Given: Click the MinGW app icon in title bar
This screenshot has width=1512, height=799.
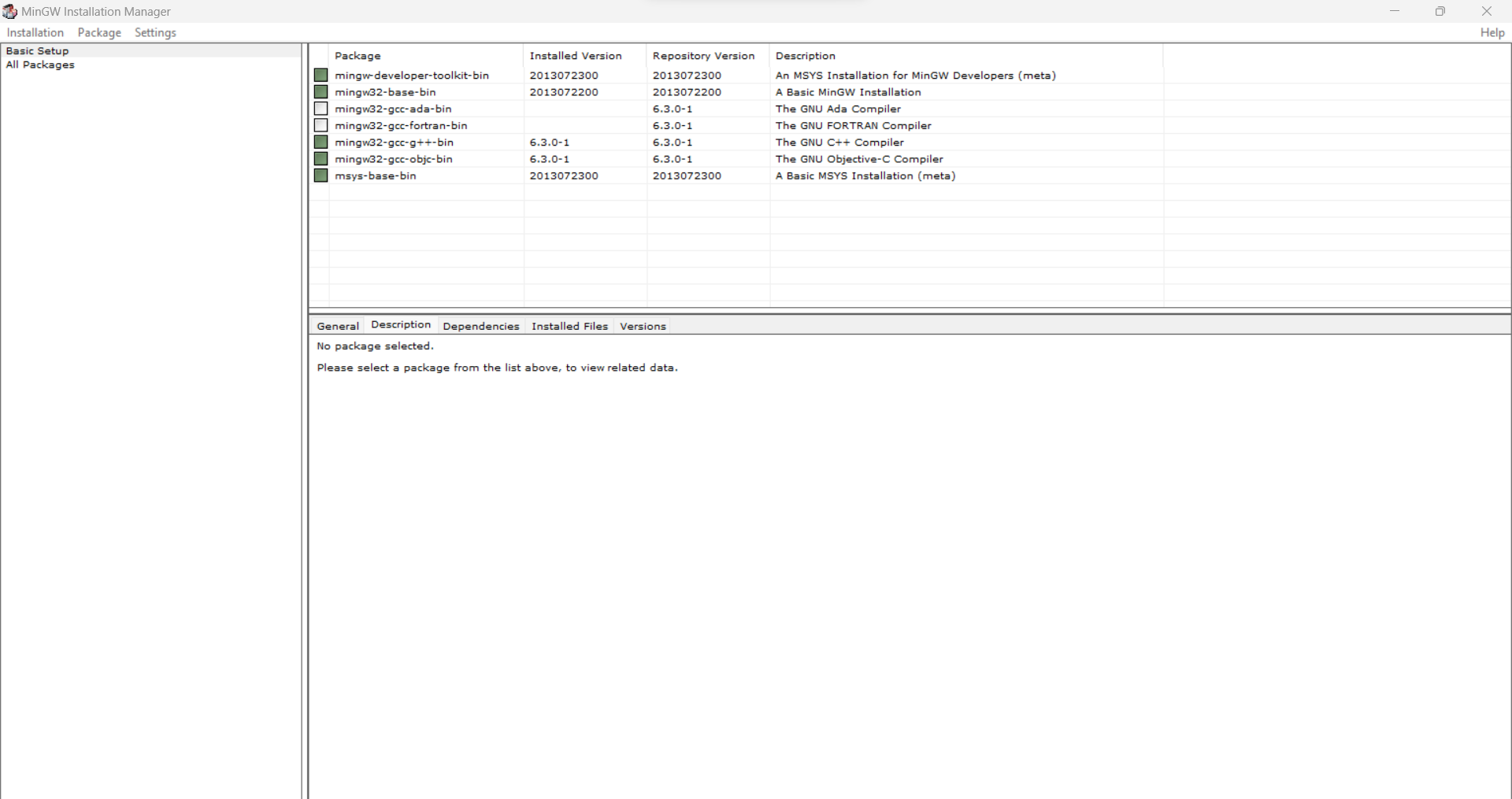Looking at the screenshot, I should (10, 11).
